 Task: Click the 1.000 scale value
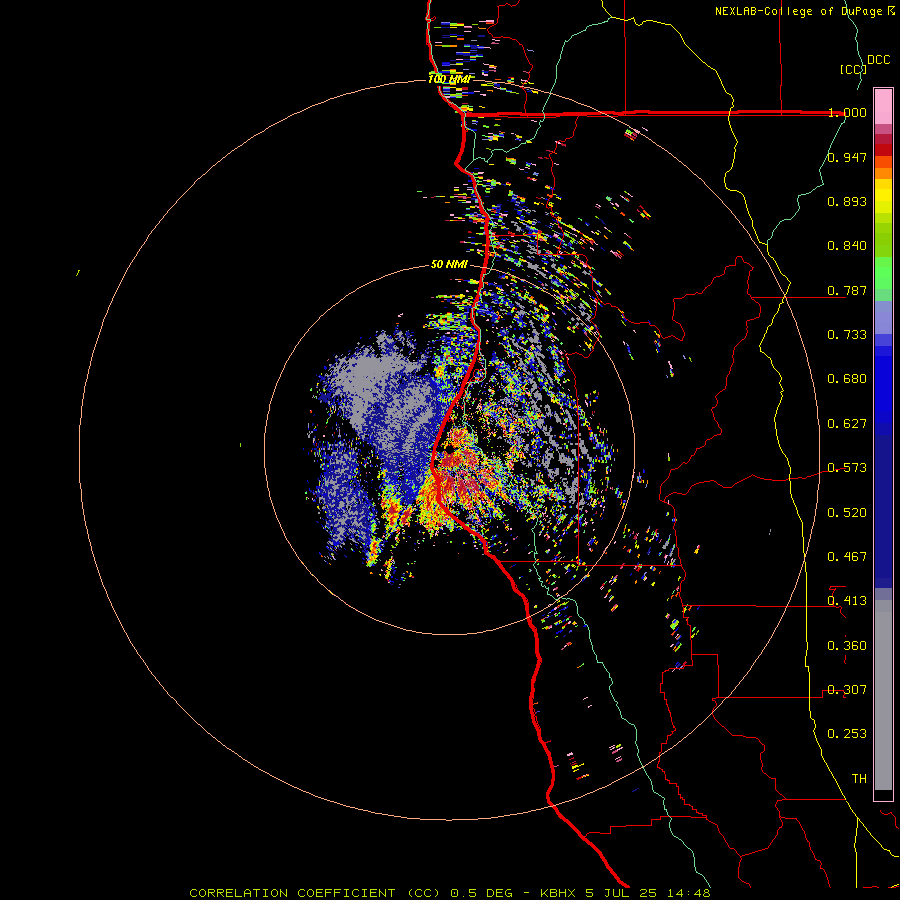(847, 112)
